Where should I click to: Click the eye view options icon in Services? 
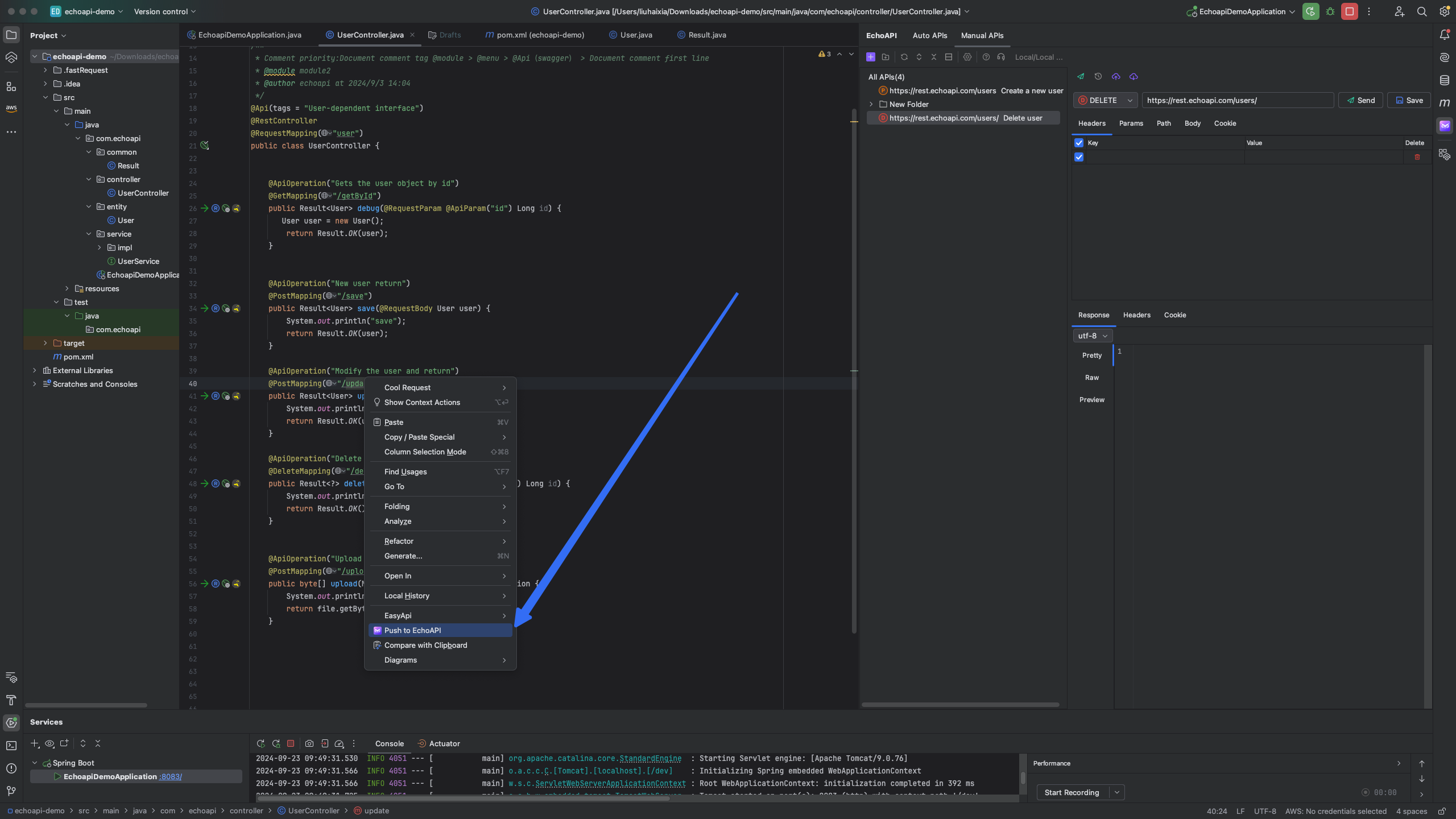pos(49,743)
